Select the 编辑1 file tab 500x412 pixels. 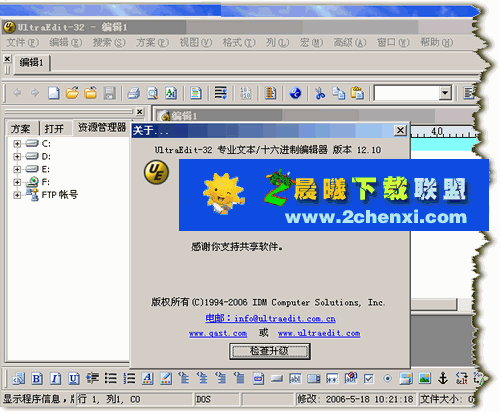coord(32,62)
